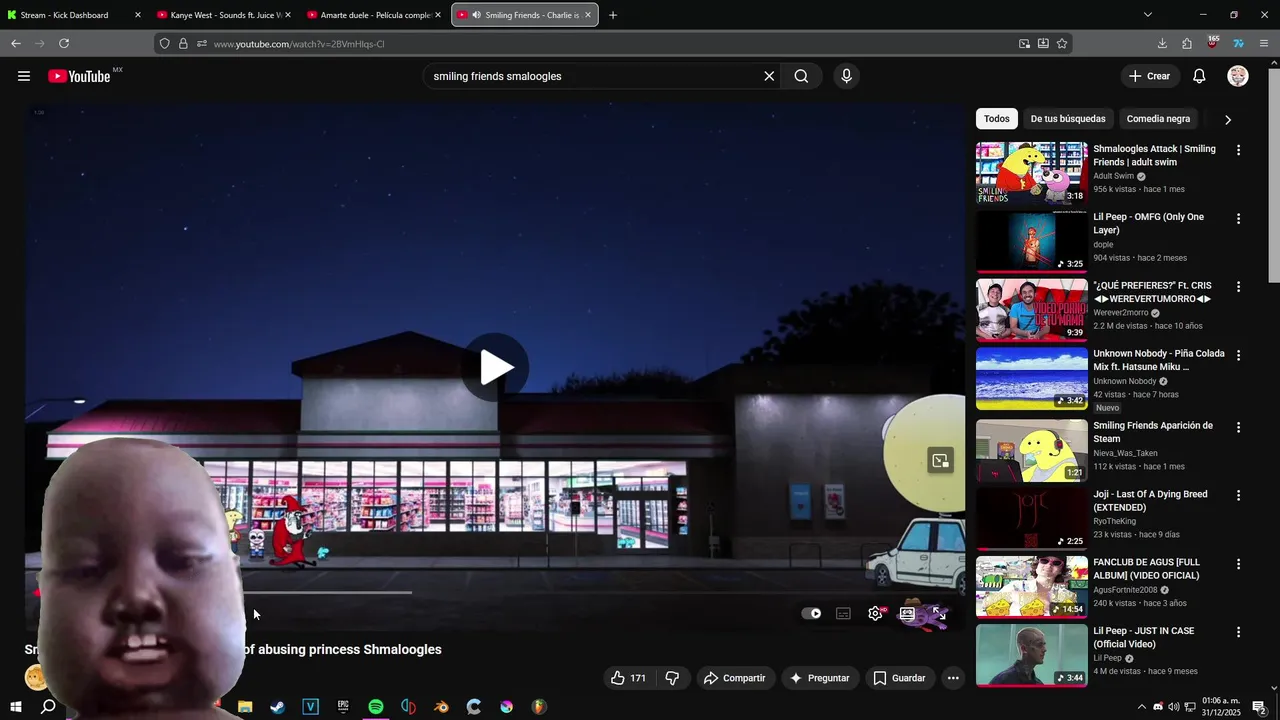
Task: Open options for Lil Peep OMFG video
Action: [1238, 218]
